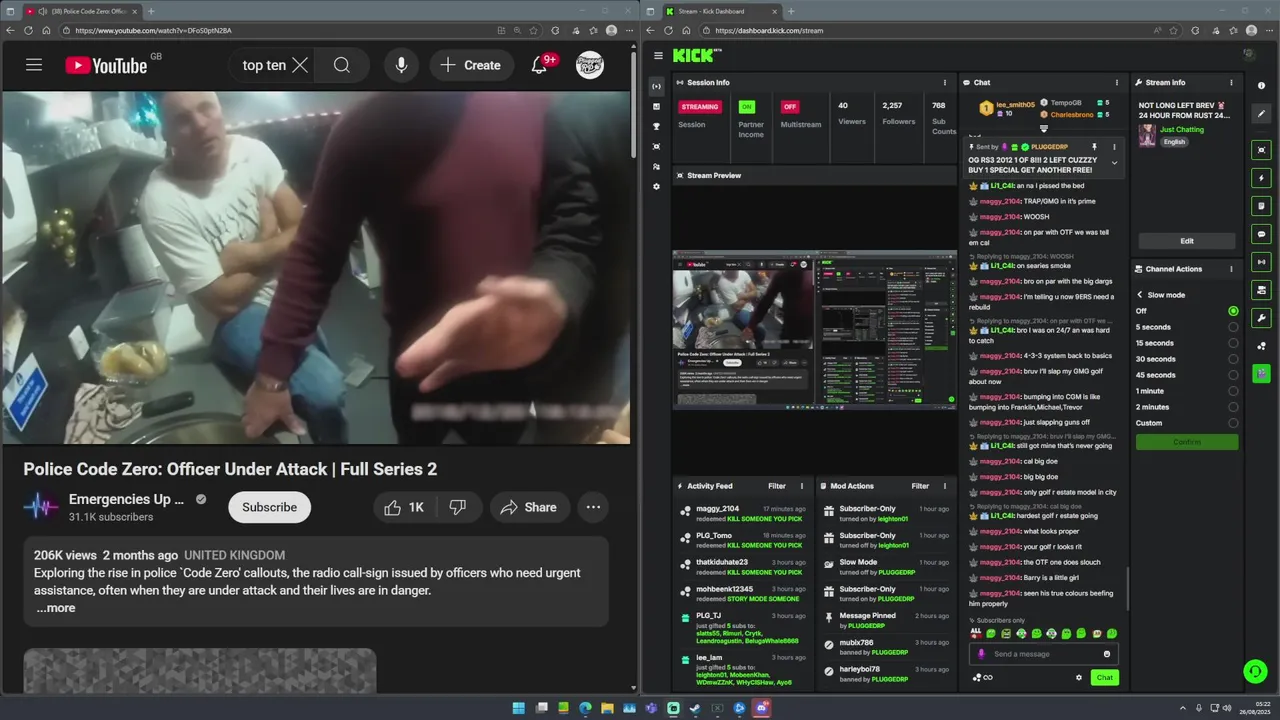Expand YouTube description with ...more
The width and height of the screenshot is (1280, 720).
[56, 608]
